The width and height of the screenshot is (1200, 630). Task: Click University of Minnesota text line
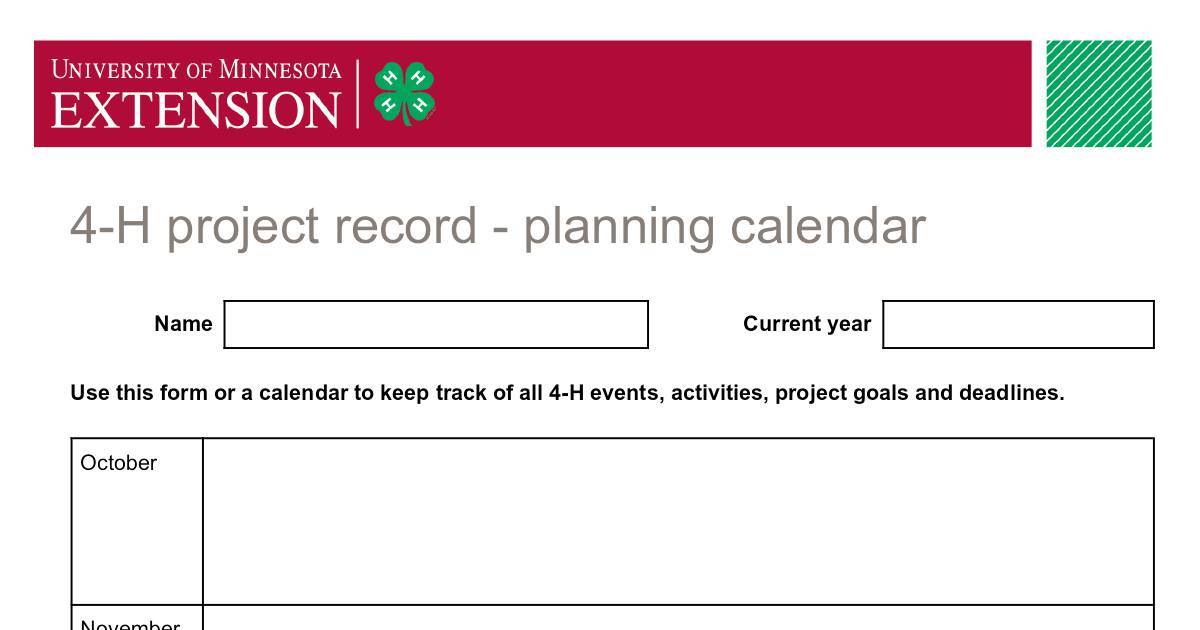click(x=196, y=70)
